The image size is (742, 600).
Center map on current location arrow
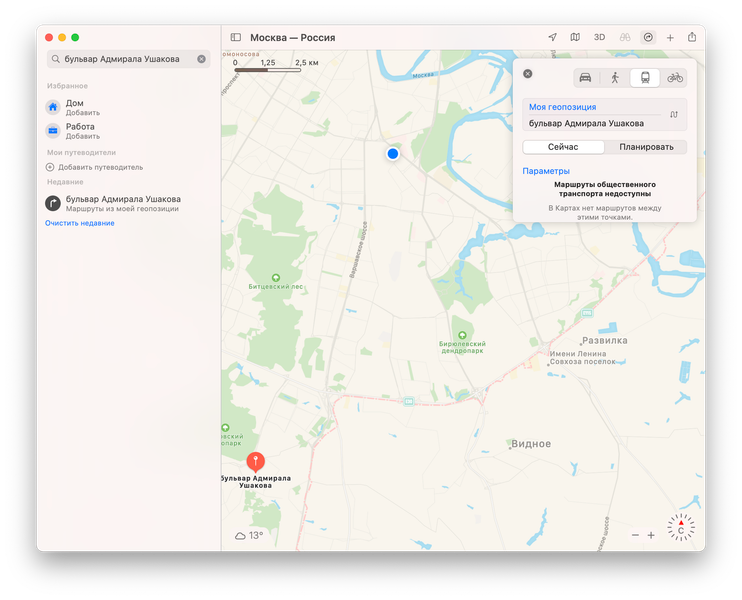tap(552, 37)
